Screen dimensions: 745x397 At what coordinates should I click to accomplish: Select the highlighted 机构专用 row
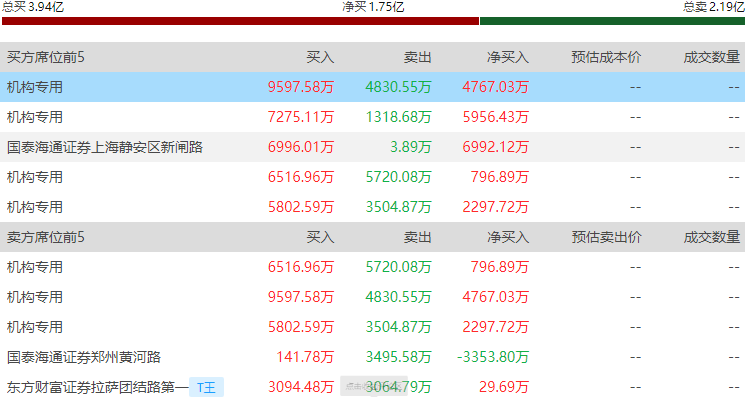click(372, 87)
